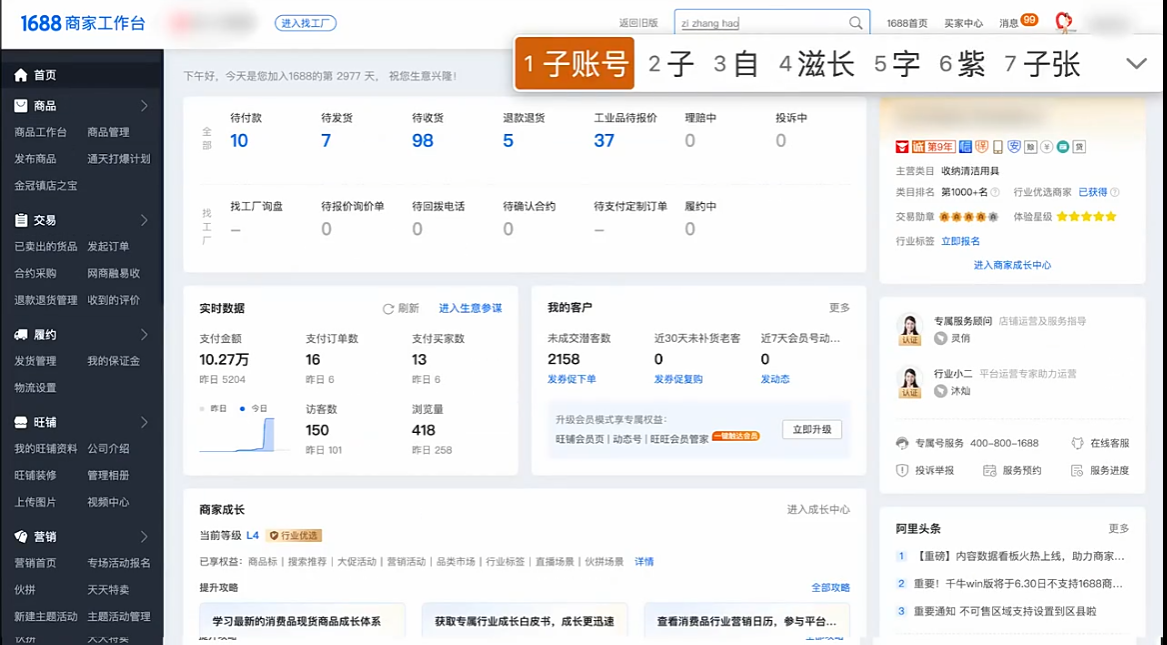Select 发货管理 from the sidebar

(x=35, y=361)
